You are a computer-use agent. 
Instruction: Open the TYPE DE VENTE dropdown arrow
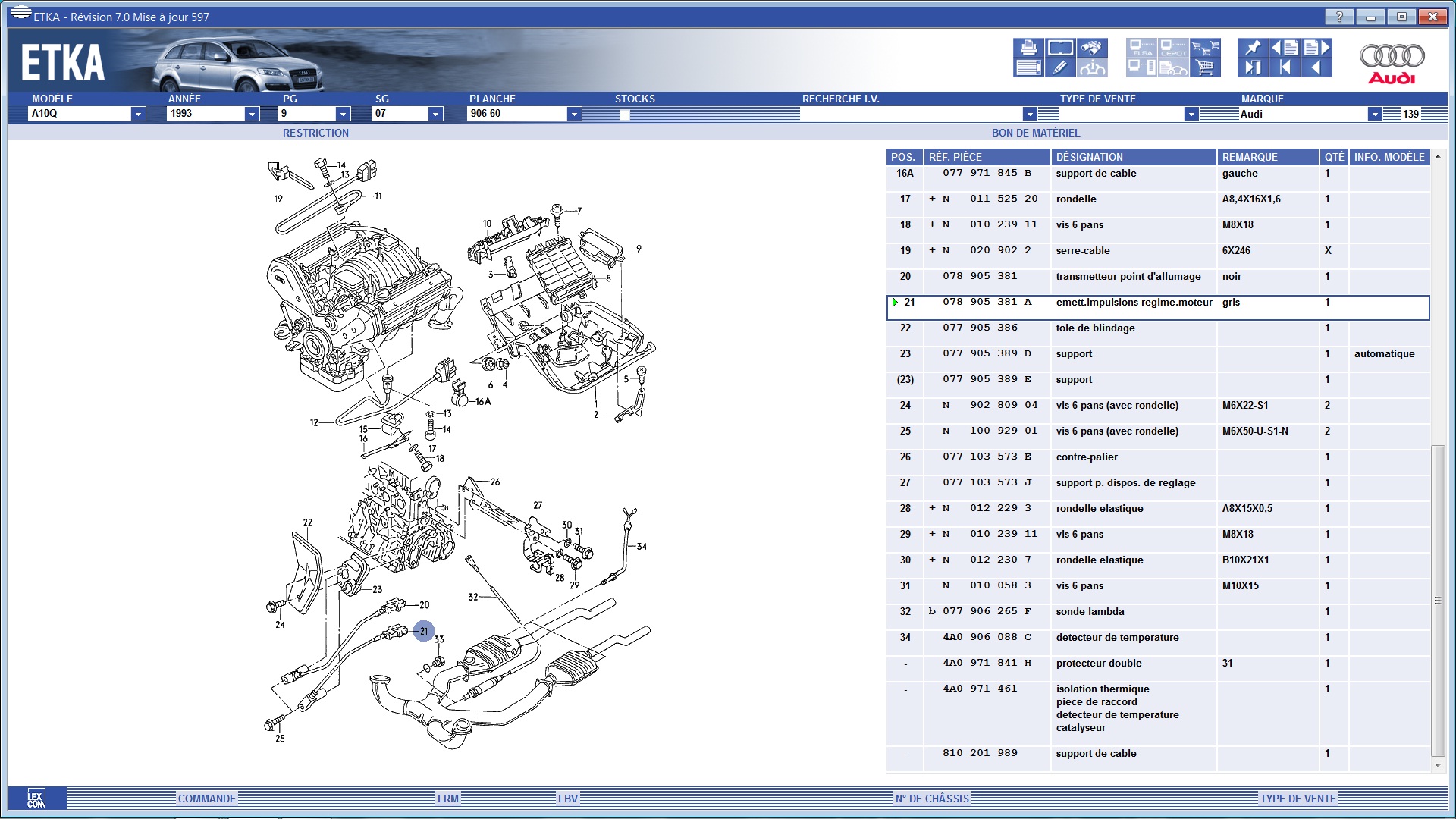pos(1191,114)
